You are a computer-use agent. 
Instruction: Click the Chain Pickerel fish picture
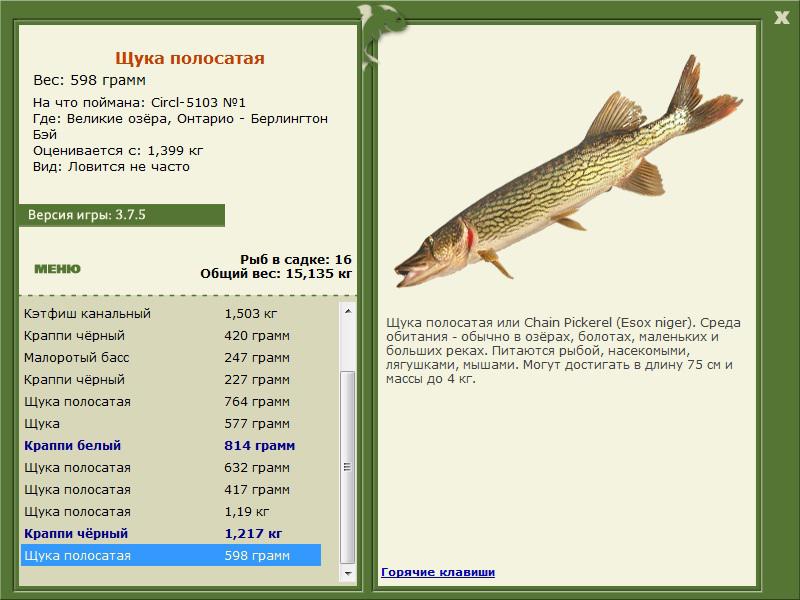pyautogui.click(x=568, y=171)
